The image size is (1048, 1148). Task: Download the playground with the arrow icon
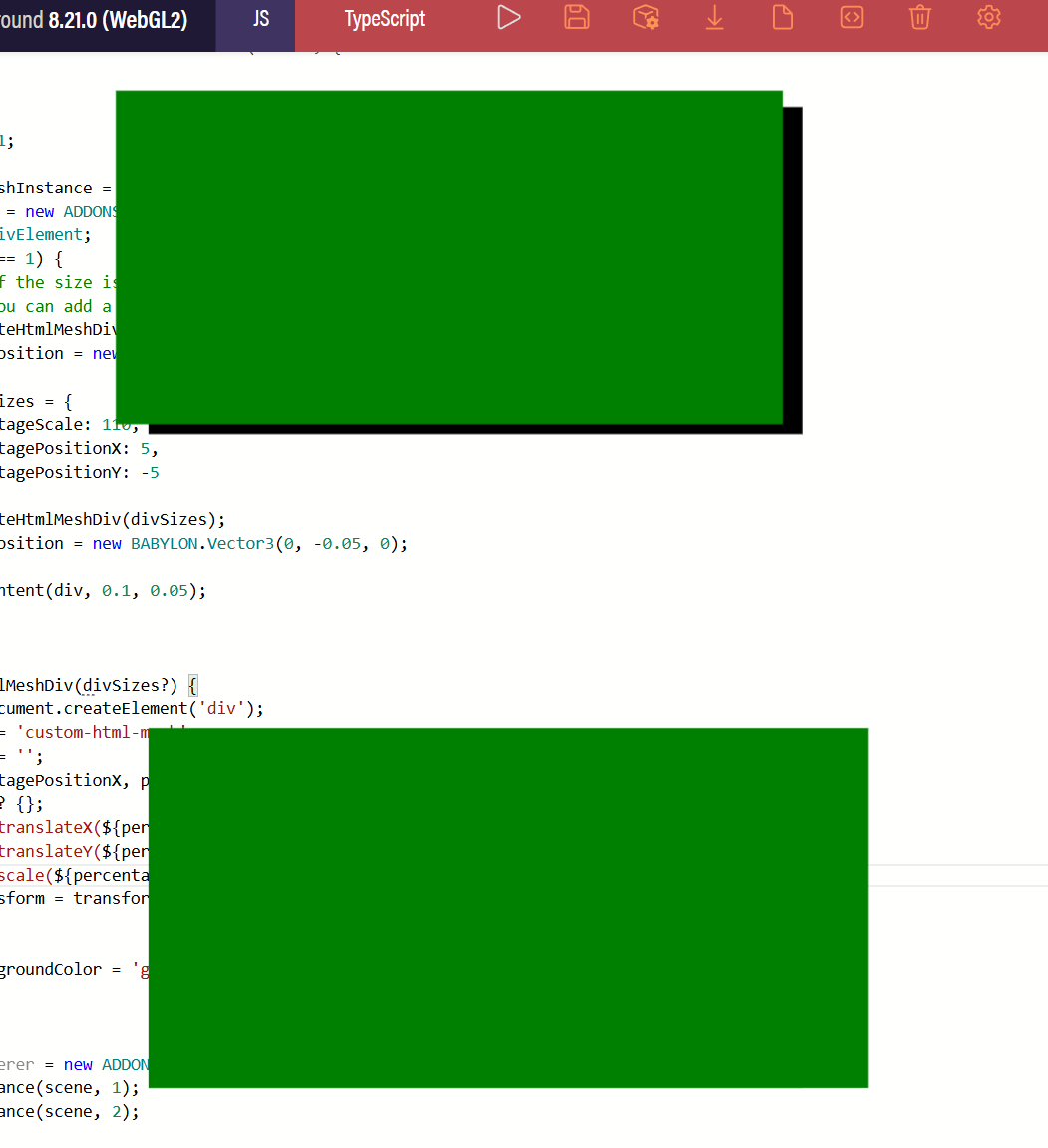[714, 18]
